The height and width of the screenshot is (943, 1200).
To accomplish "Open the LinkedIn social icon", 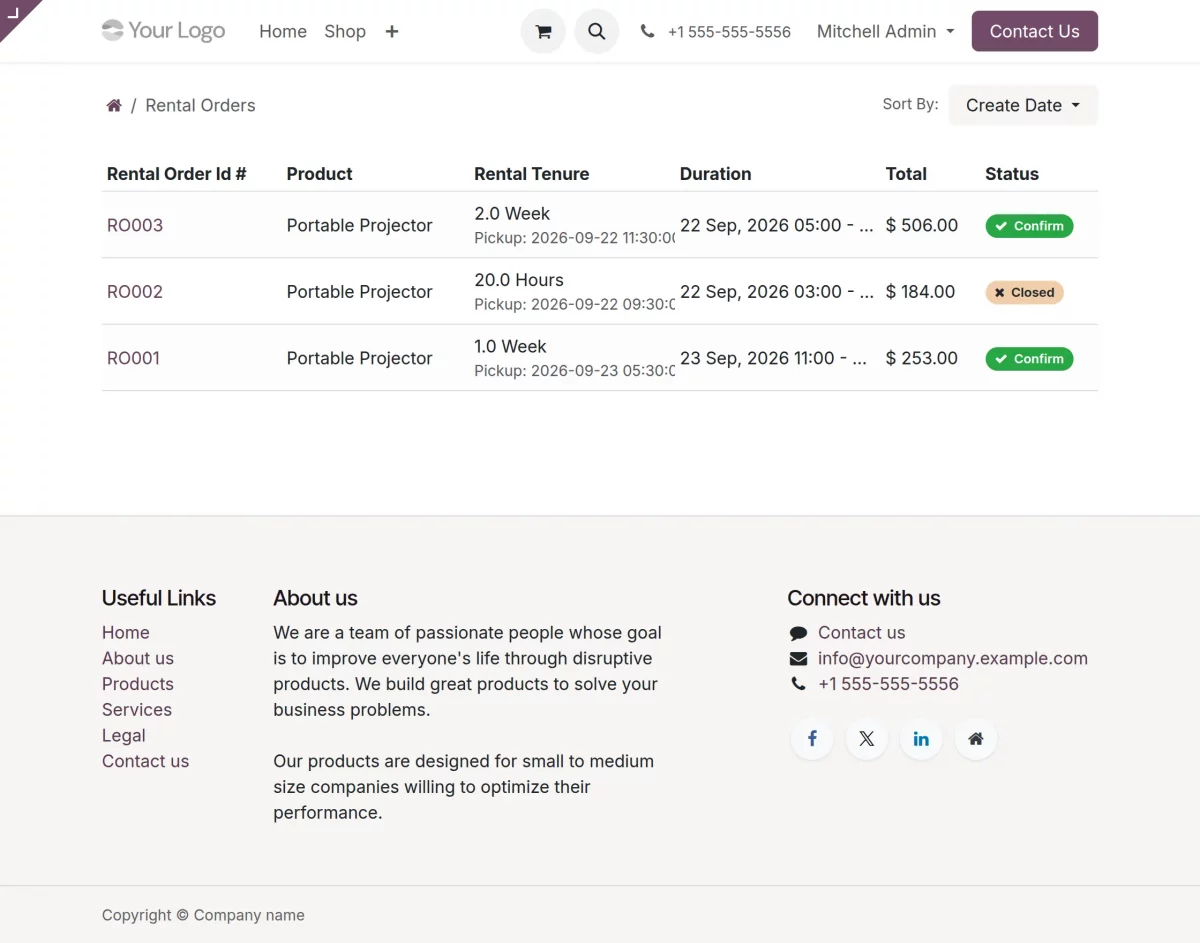I will click(921, 739).
